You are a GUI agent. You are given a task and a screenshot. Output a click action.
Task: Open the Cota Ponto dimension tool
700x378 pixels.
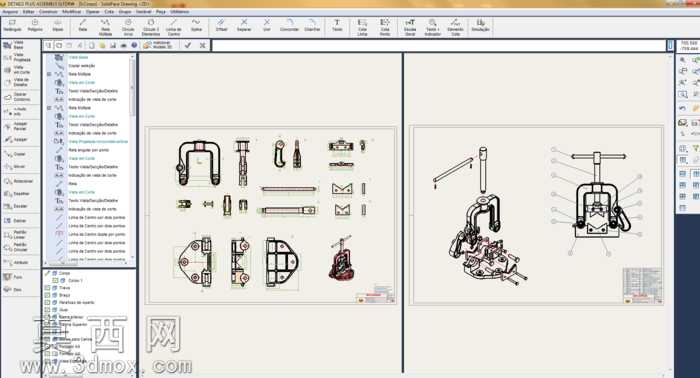pyautogui.click(x=385, y=27)
